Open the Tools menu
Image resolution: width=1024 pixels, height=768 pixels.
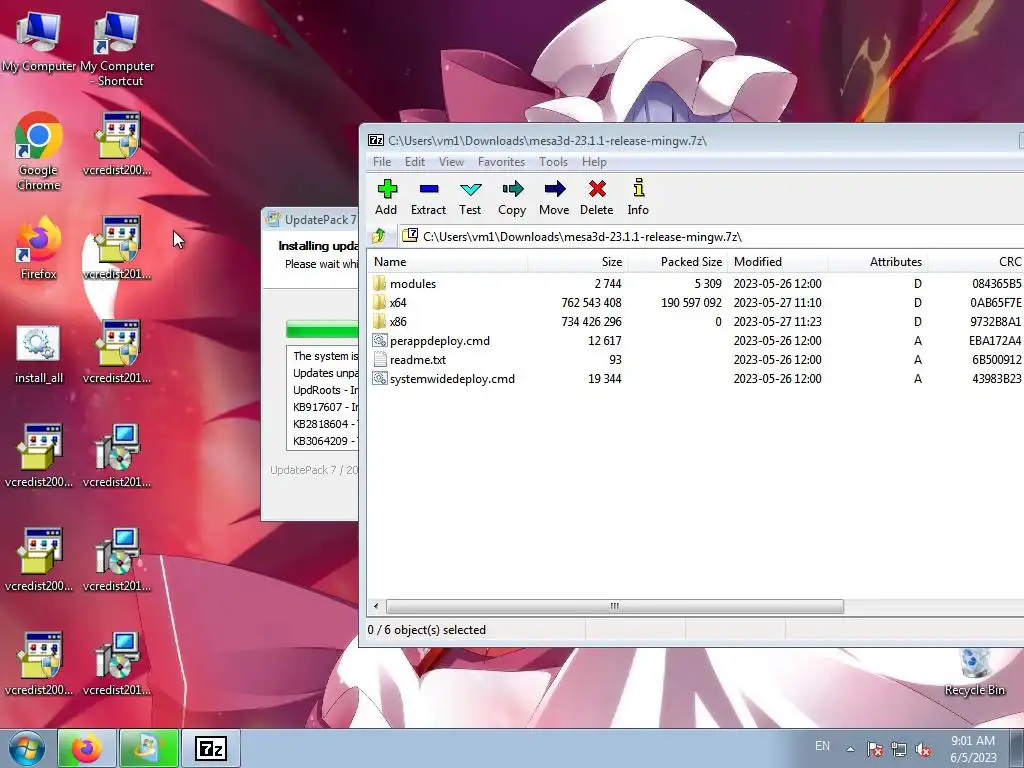coord(553,162)
